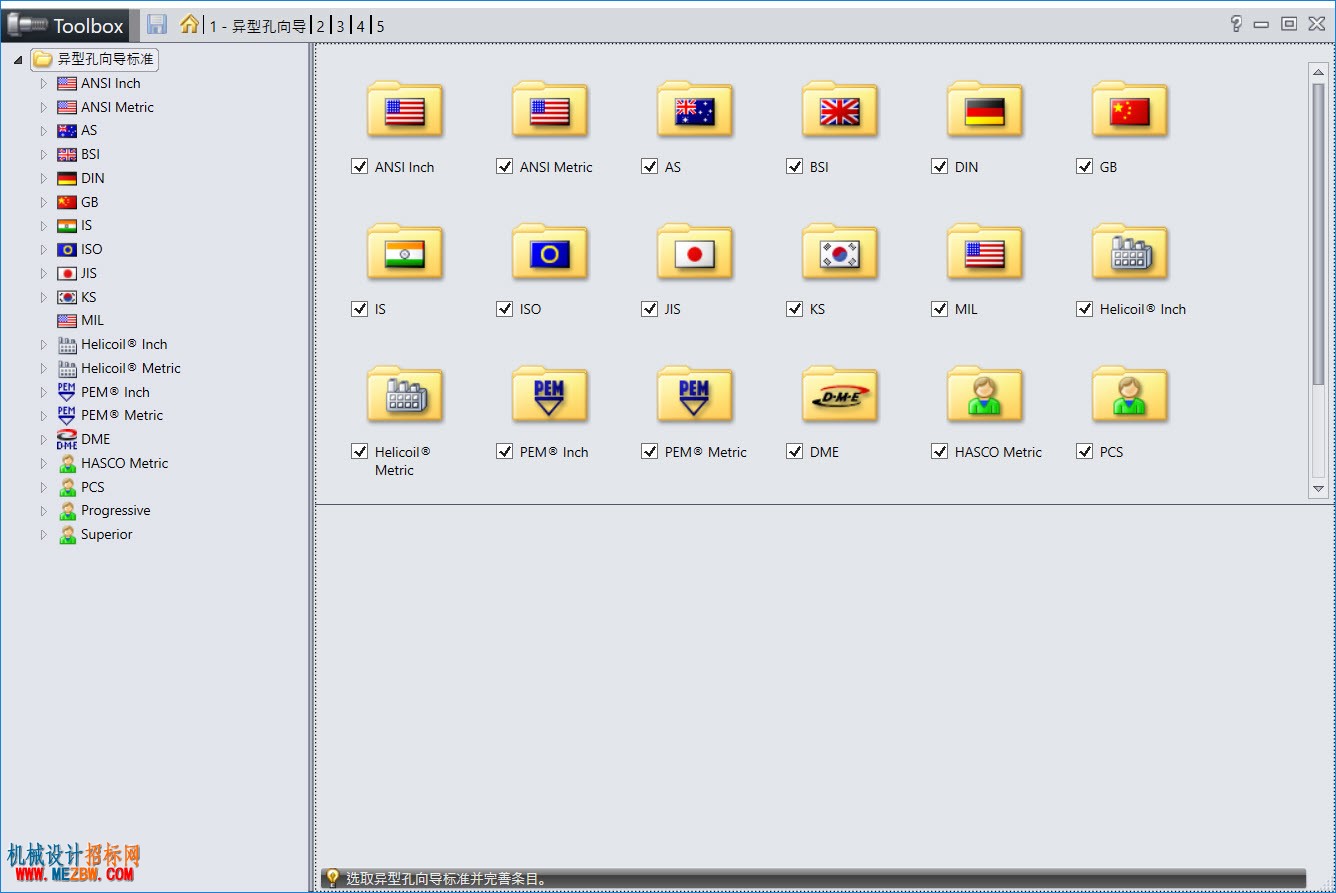
Task: Open the ANSI Metric folder icon
Action: (x=550, y=110)
